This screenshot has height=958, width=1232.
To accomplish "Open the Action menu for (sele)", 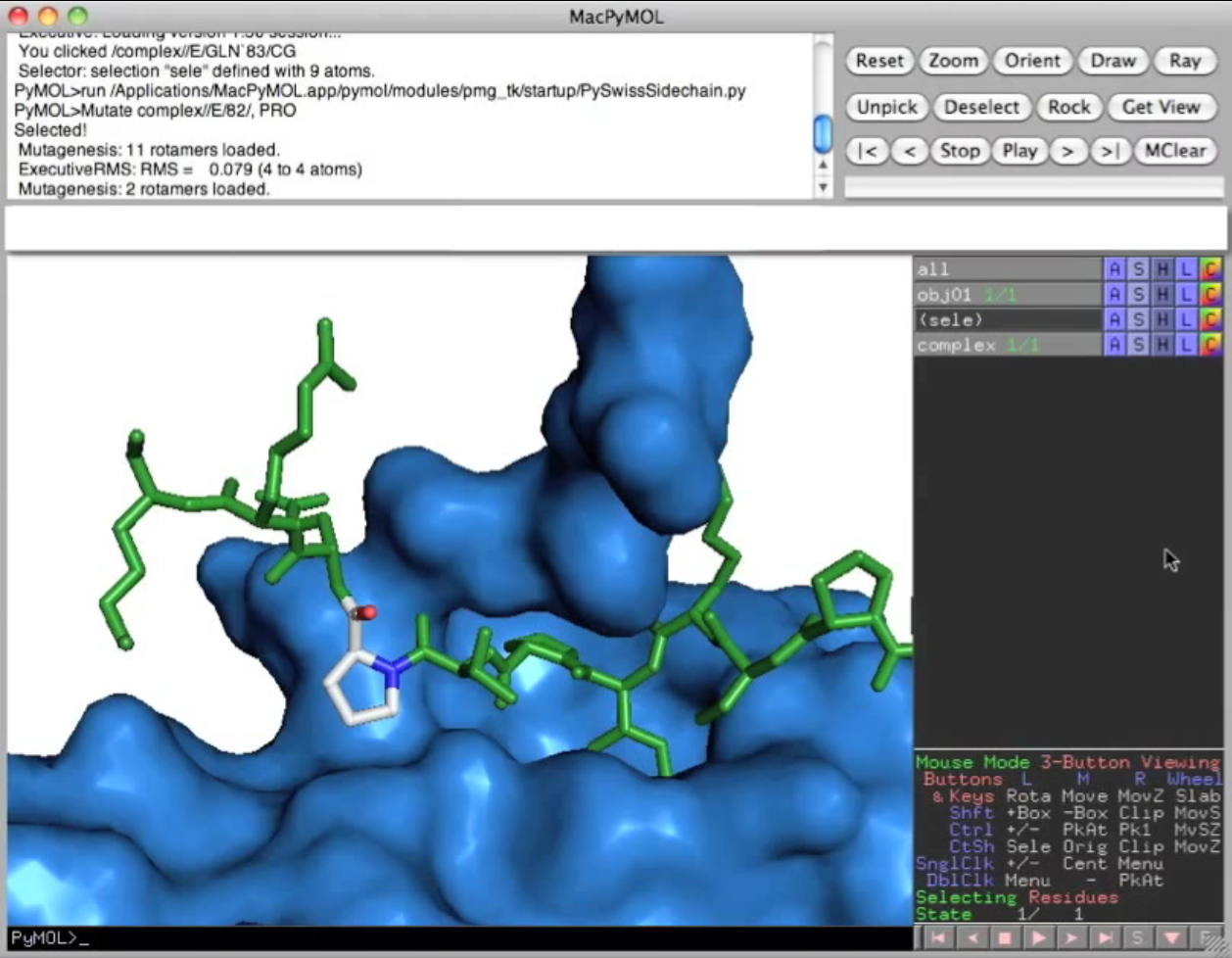I will [x=1114, y=319].
